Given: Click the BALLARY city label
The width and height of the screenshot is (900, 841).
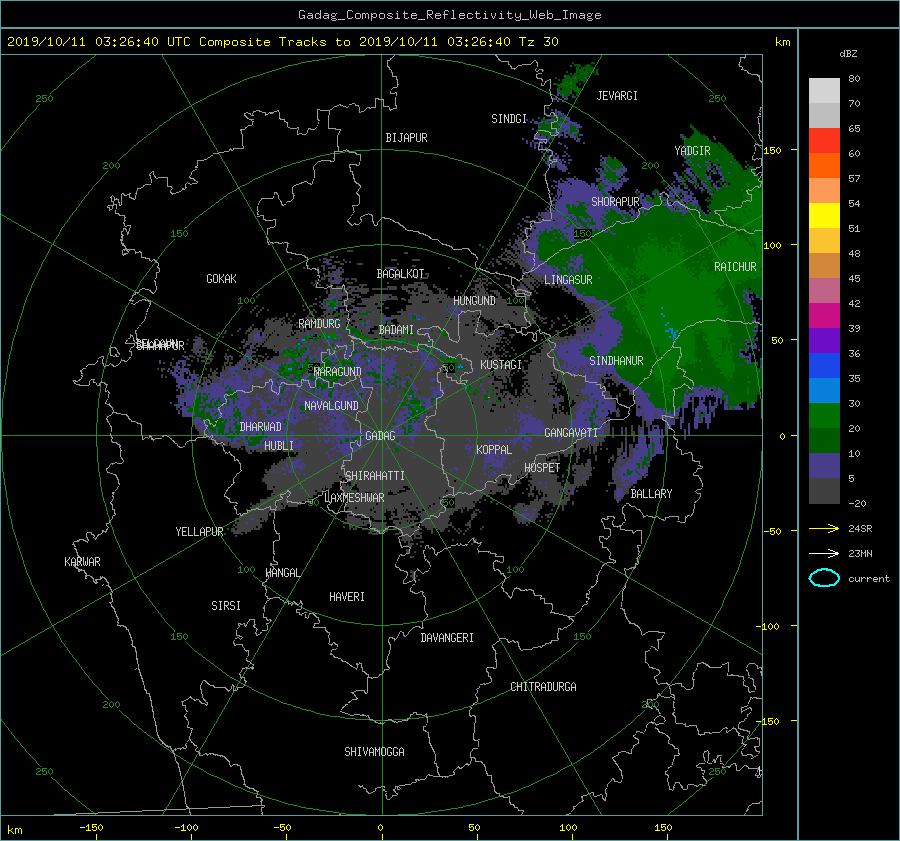Looking at the screenshot, I should 651,494.
